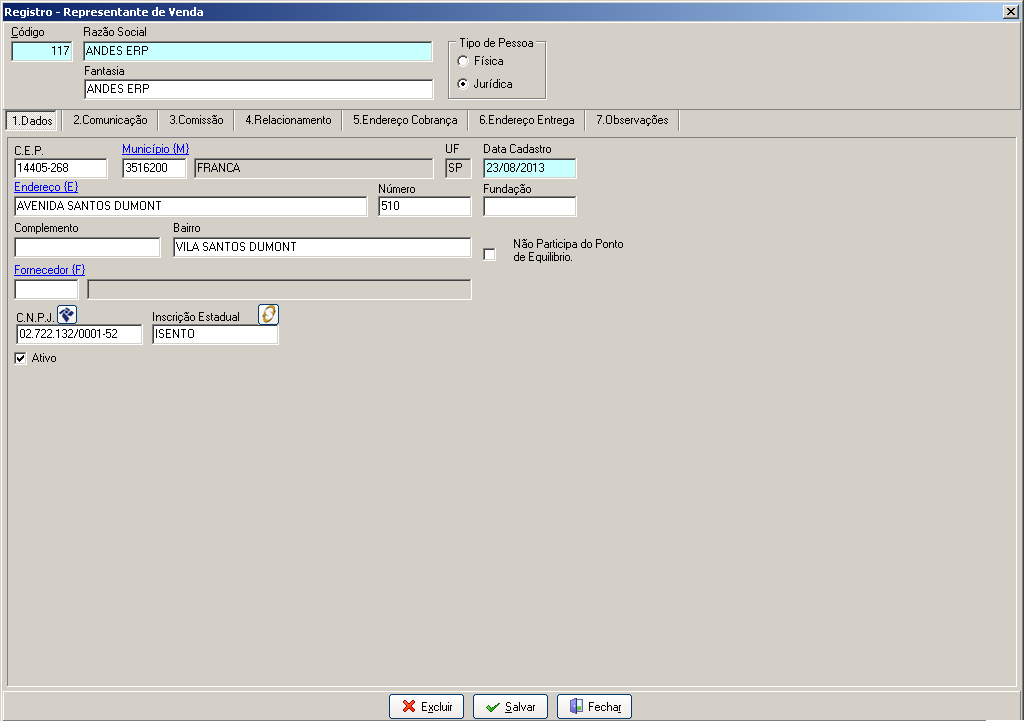This screenshot has height=721, width=1024.
Task: Click the Código field
Action: pos(42,51)
